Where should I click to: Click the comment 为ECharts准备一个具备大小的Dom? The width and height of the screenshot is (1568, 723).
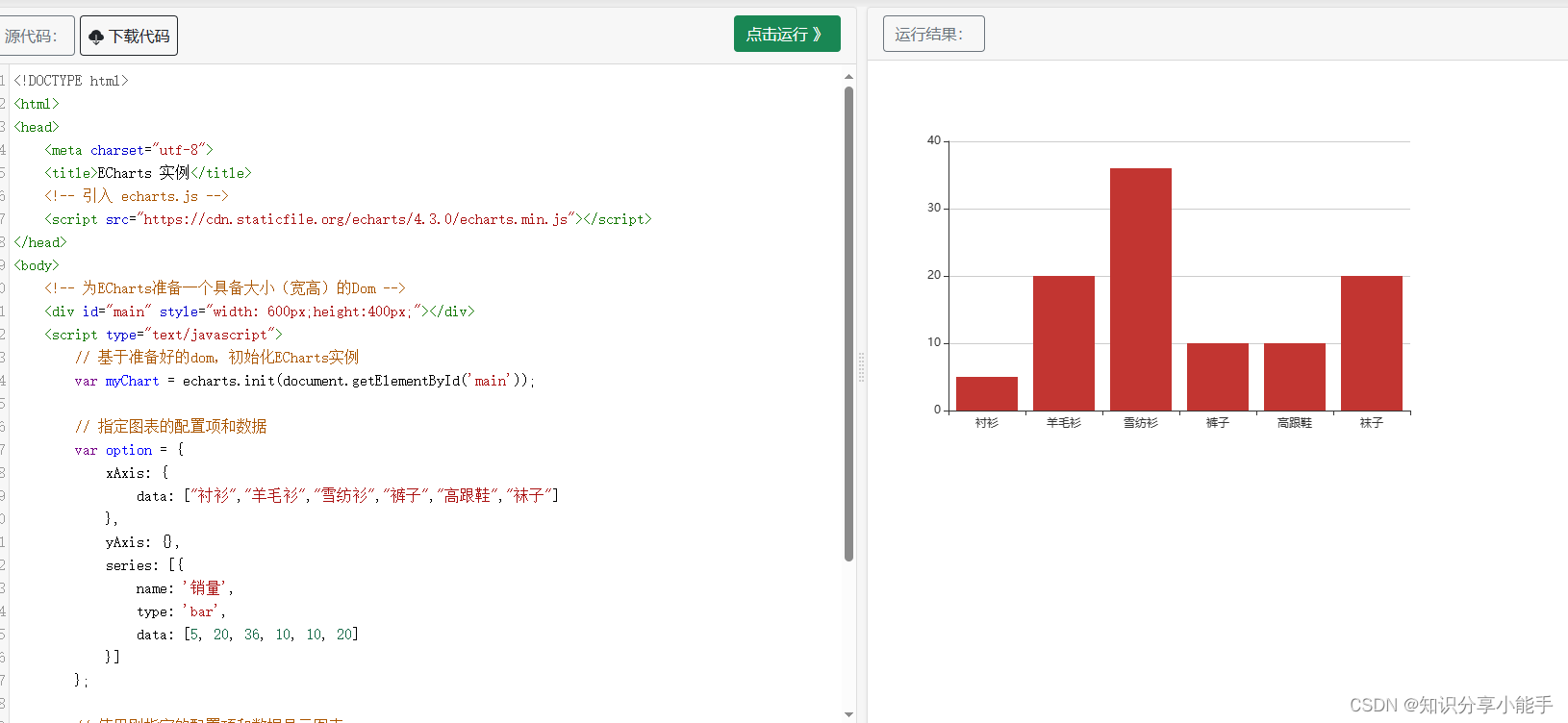(225, 288)
